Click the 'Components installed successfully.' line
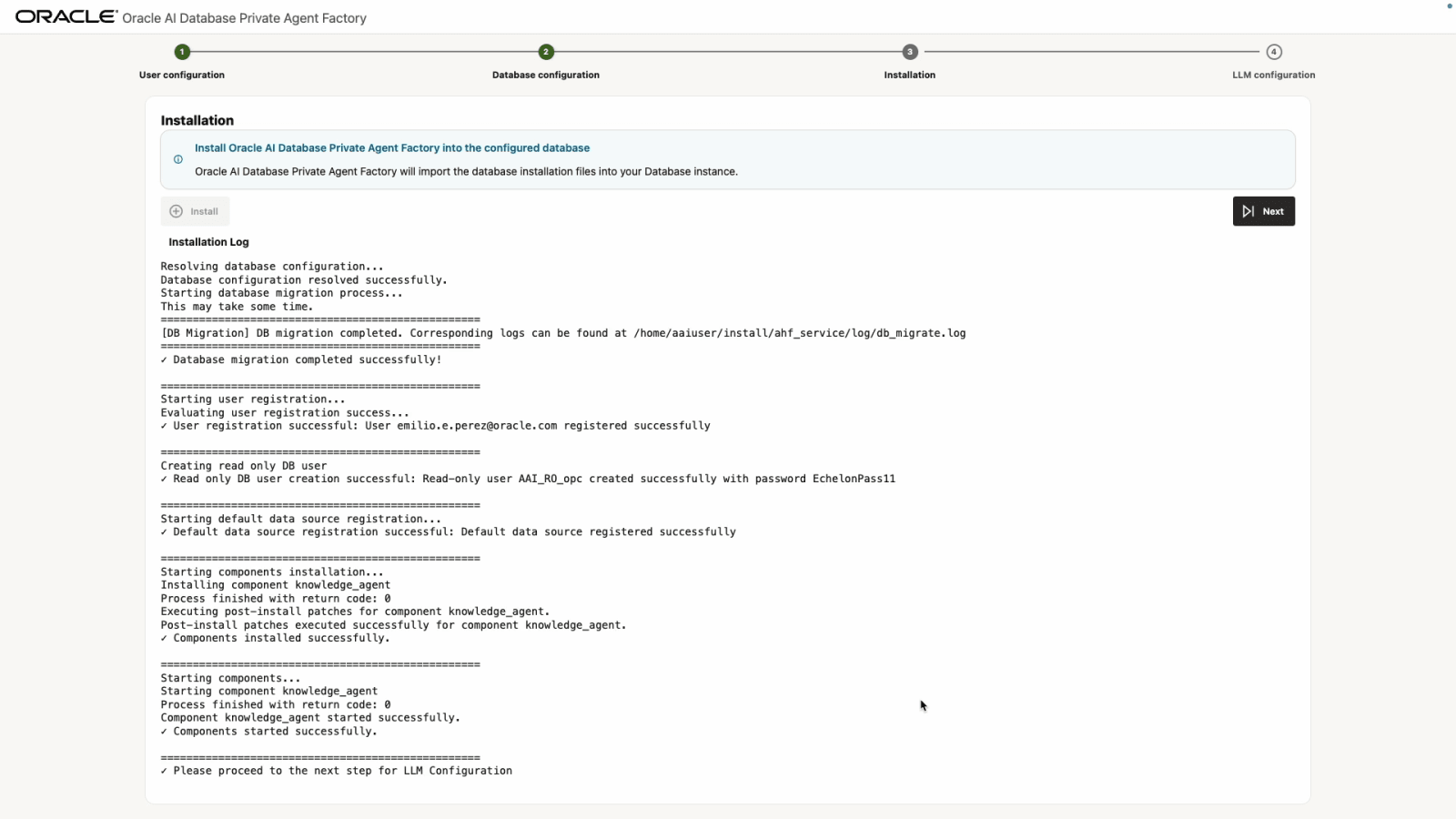 pyautogui.click(x=275, y=638)
